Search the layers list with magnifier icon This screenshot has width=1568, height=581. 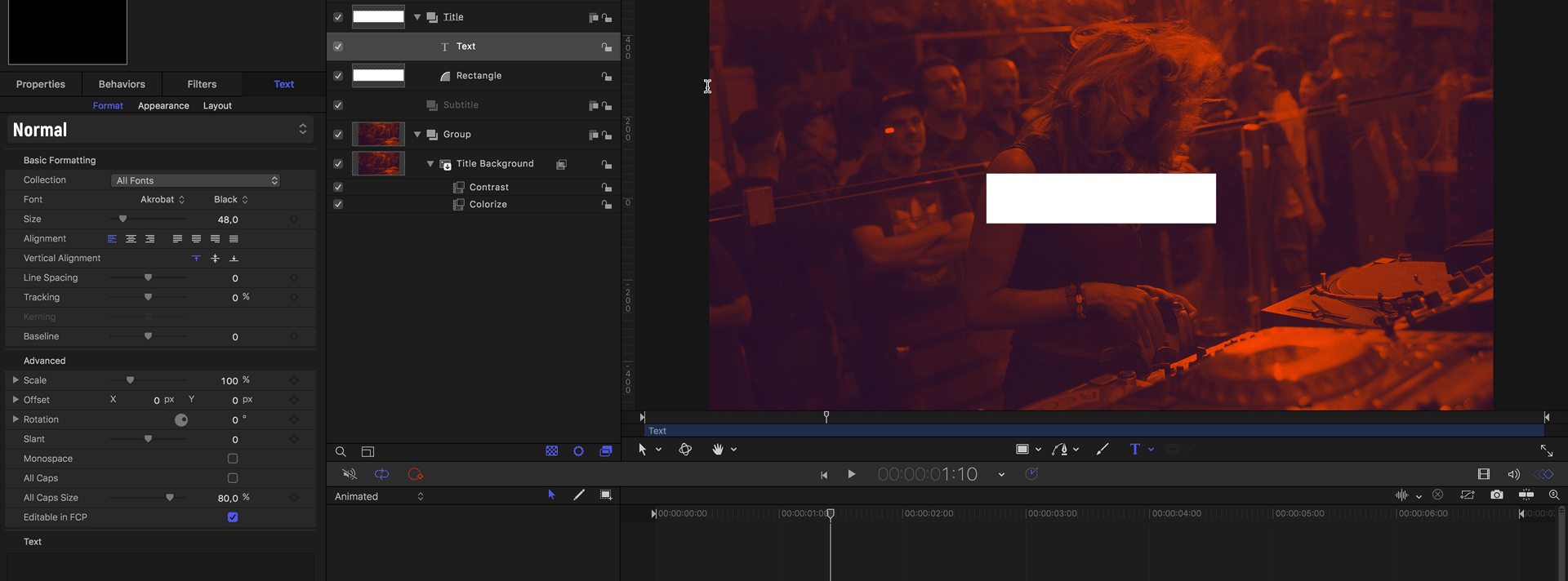(341, 451)
